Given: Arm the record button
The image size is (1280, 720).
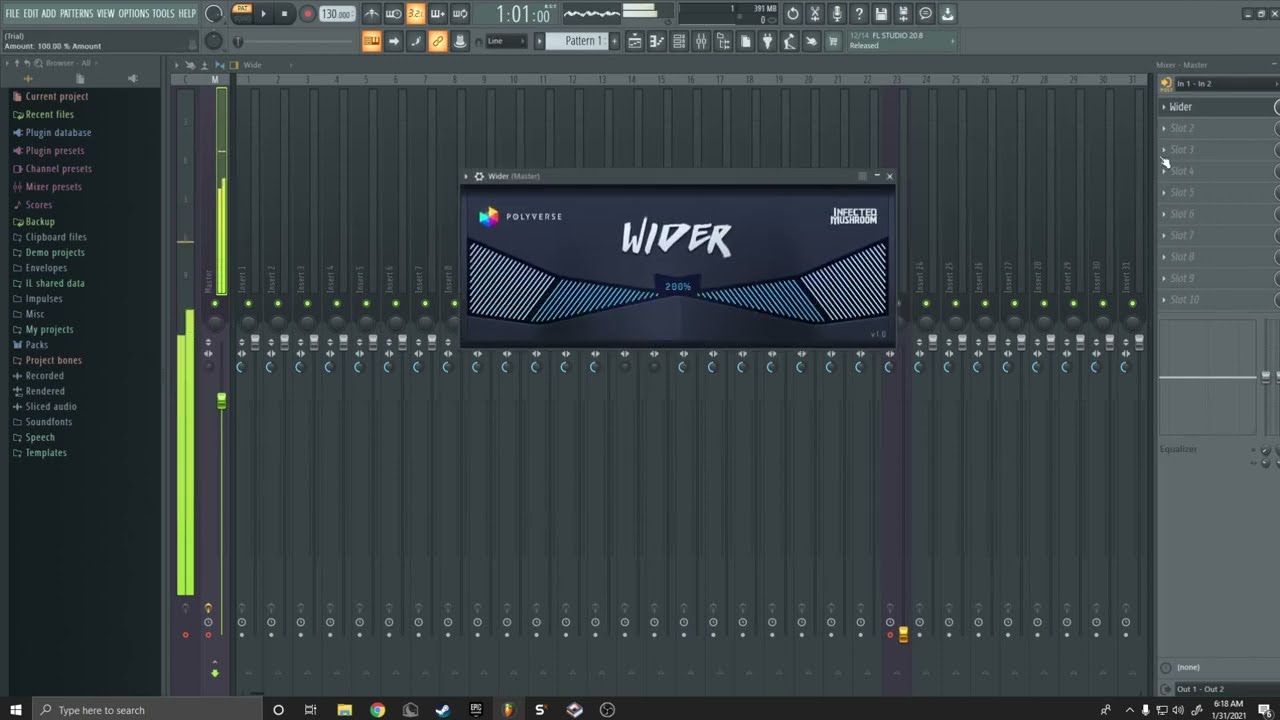Looking at the screenshot, I should pos(307,14).
